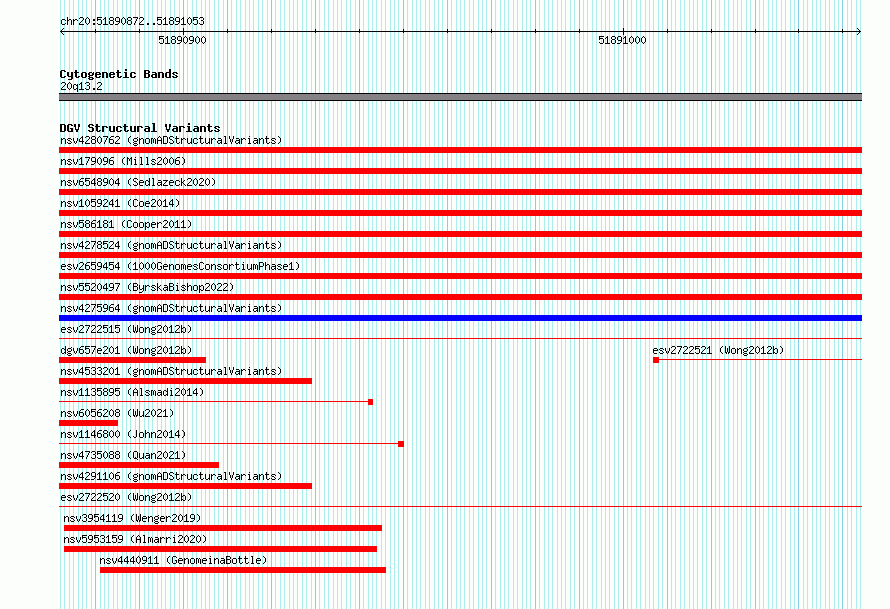Click the 20q13.2 band label

81,86
